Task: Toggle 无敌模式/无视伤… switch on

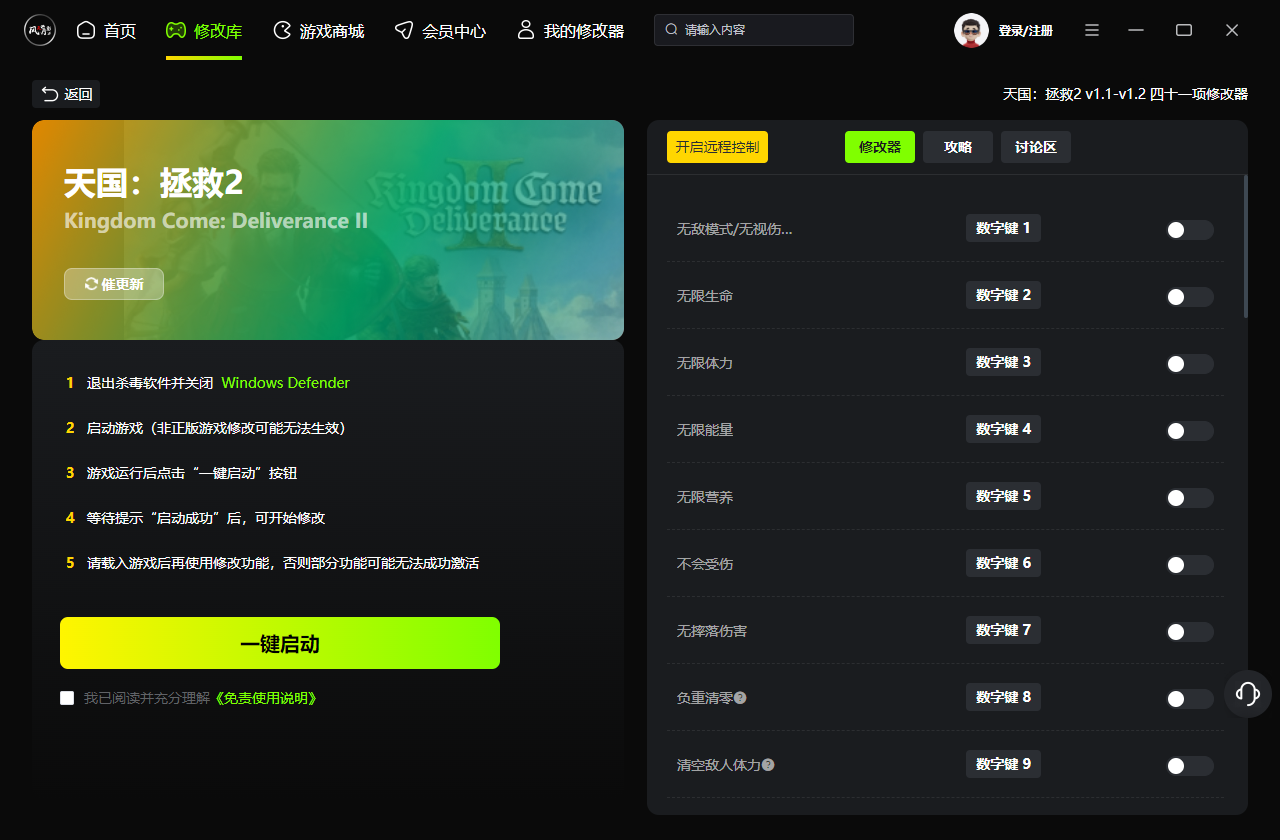Action: pos(1190,230)
